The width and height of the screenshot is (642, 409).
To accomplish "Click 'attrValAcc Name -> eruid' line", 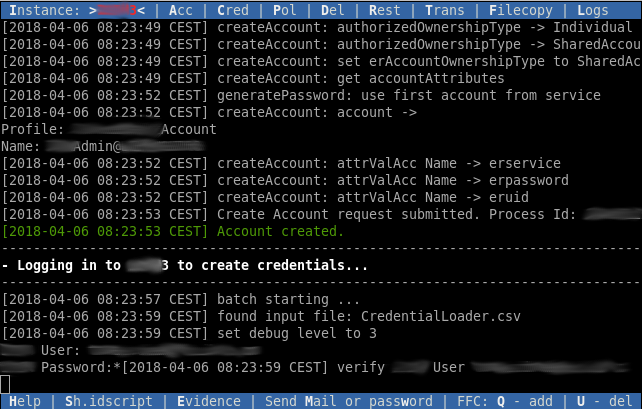I will pyautogui.click(x=265, y=197).
